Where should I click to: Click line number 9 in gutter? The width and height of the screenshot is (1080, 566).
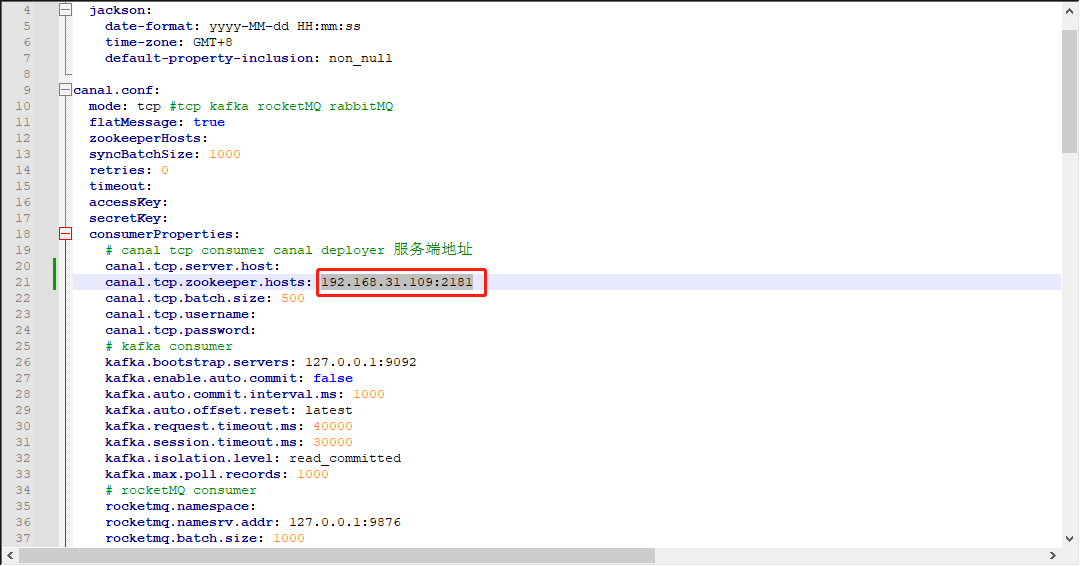[x=27, y=90]
